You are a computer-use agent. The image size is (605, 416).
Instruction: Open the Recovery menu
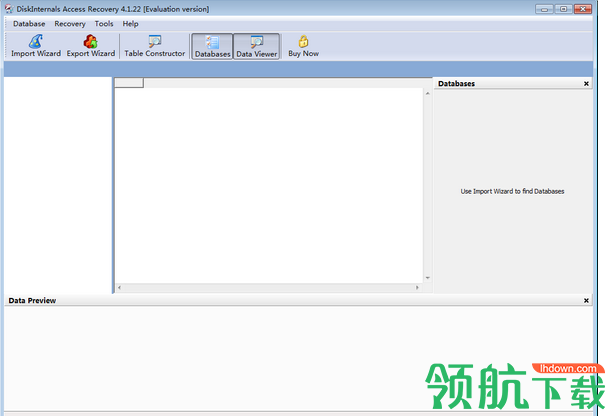(70, 24)
